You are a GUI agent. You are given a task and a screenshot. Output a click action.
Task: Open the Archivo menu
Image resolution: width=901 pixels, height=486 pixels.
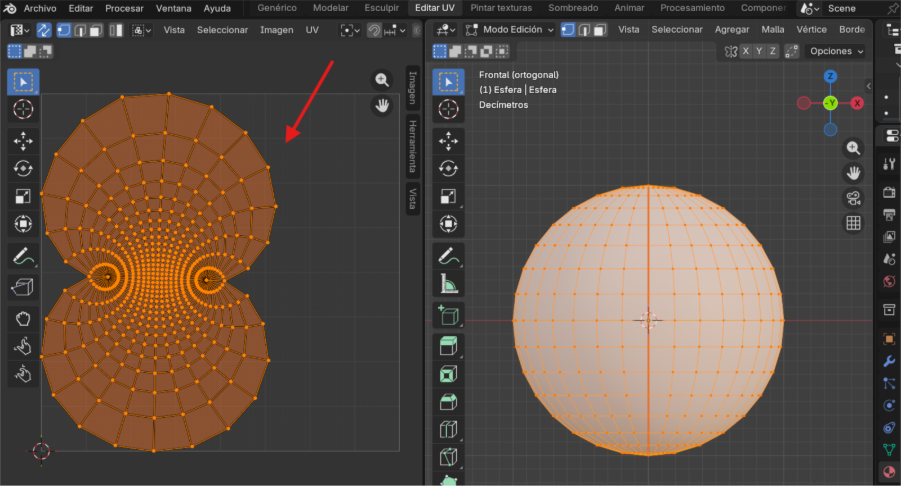tap(40, 8)
